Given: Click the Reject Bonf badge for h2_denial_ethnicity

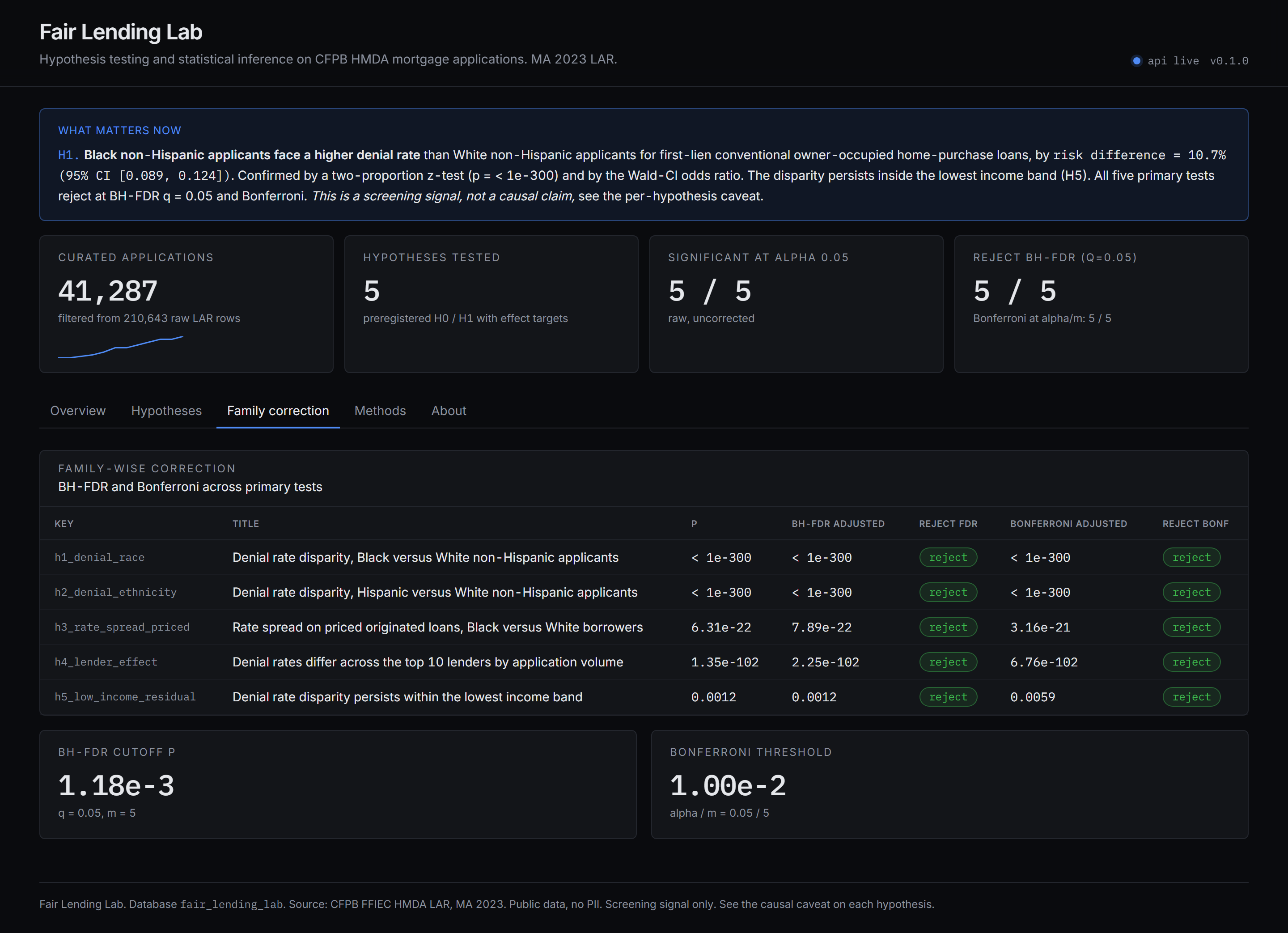Looking at the screenshot, I should [1191, 592].
